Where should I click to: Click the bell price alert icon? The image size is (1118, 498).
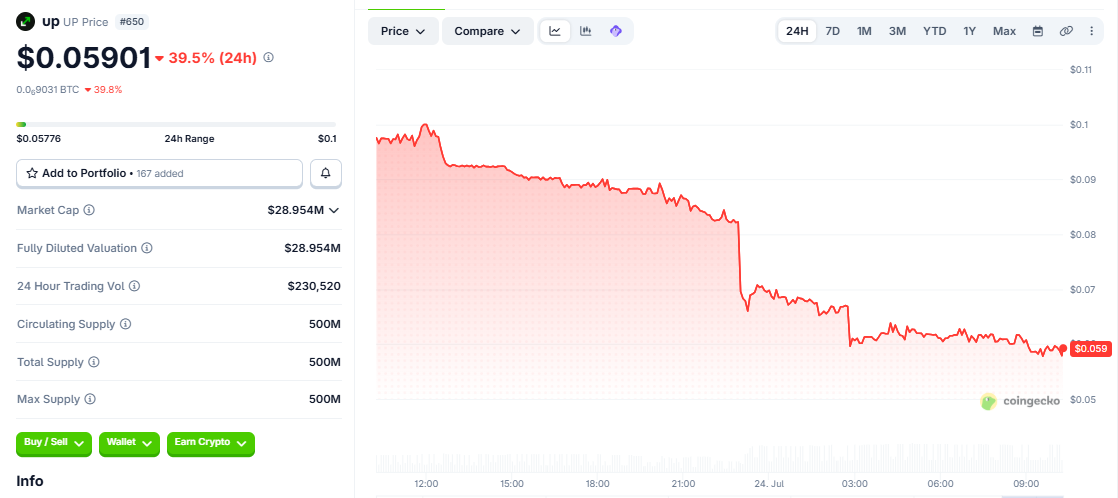pos(326,173)
